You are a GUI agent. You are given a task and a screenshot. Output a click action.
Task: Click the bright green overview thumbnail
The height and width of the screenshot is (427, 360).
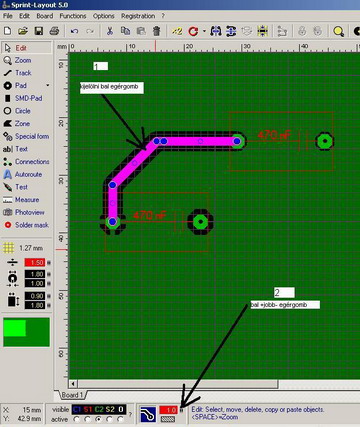[x=15, y=328]
